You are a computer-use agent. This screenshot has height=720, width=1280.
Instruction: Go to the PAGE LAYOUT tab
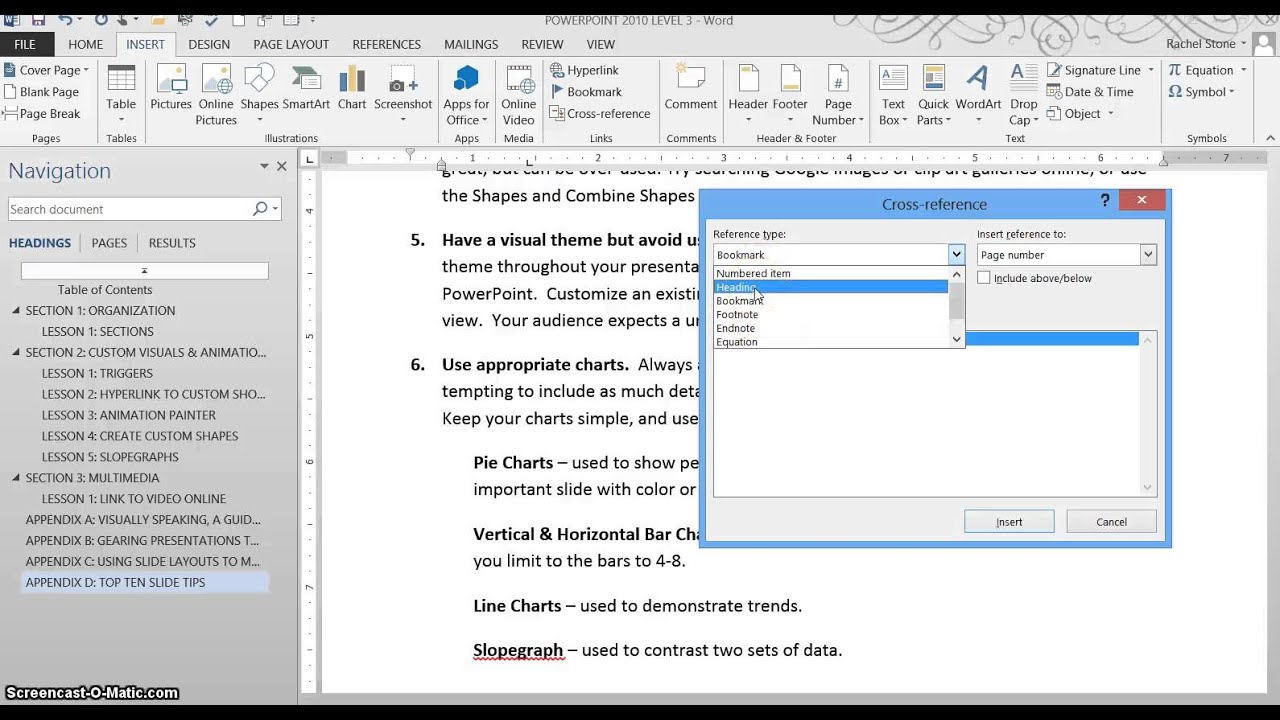click(291, 44)
